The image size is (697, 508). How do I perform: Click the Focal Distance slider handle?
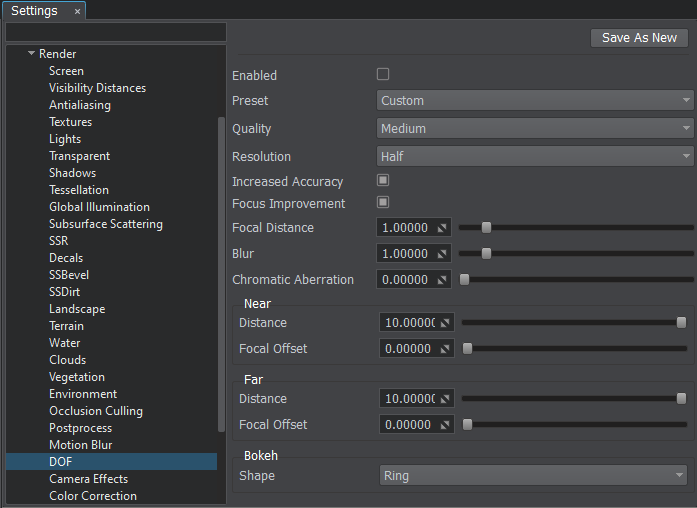pos(486,228)
